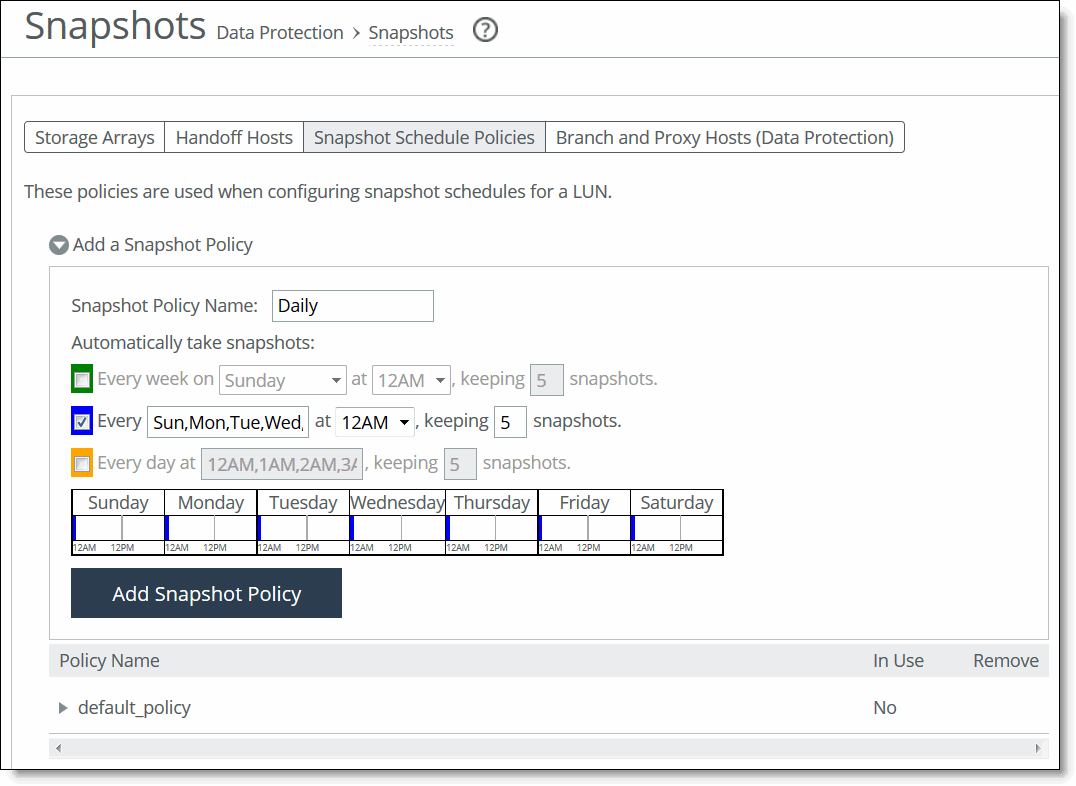Click the right scrollbar arrow at the bottom

coord(1039,747)
